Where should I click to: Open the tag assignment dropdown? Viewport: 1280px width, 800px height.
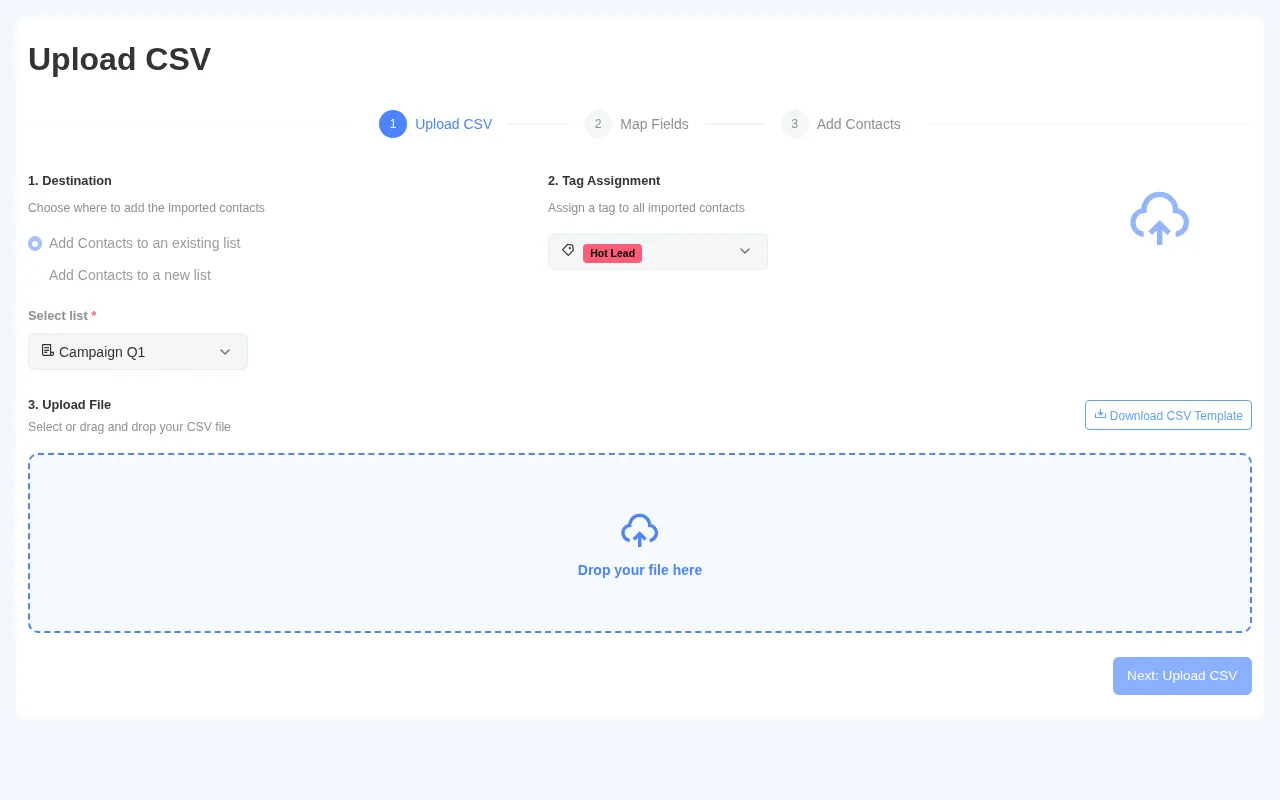point(658,251)
